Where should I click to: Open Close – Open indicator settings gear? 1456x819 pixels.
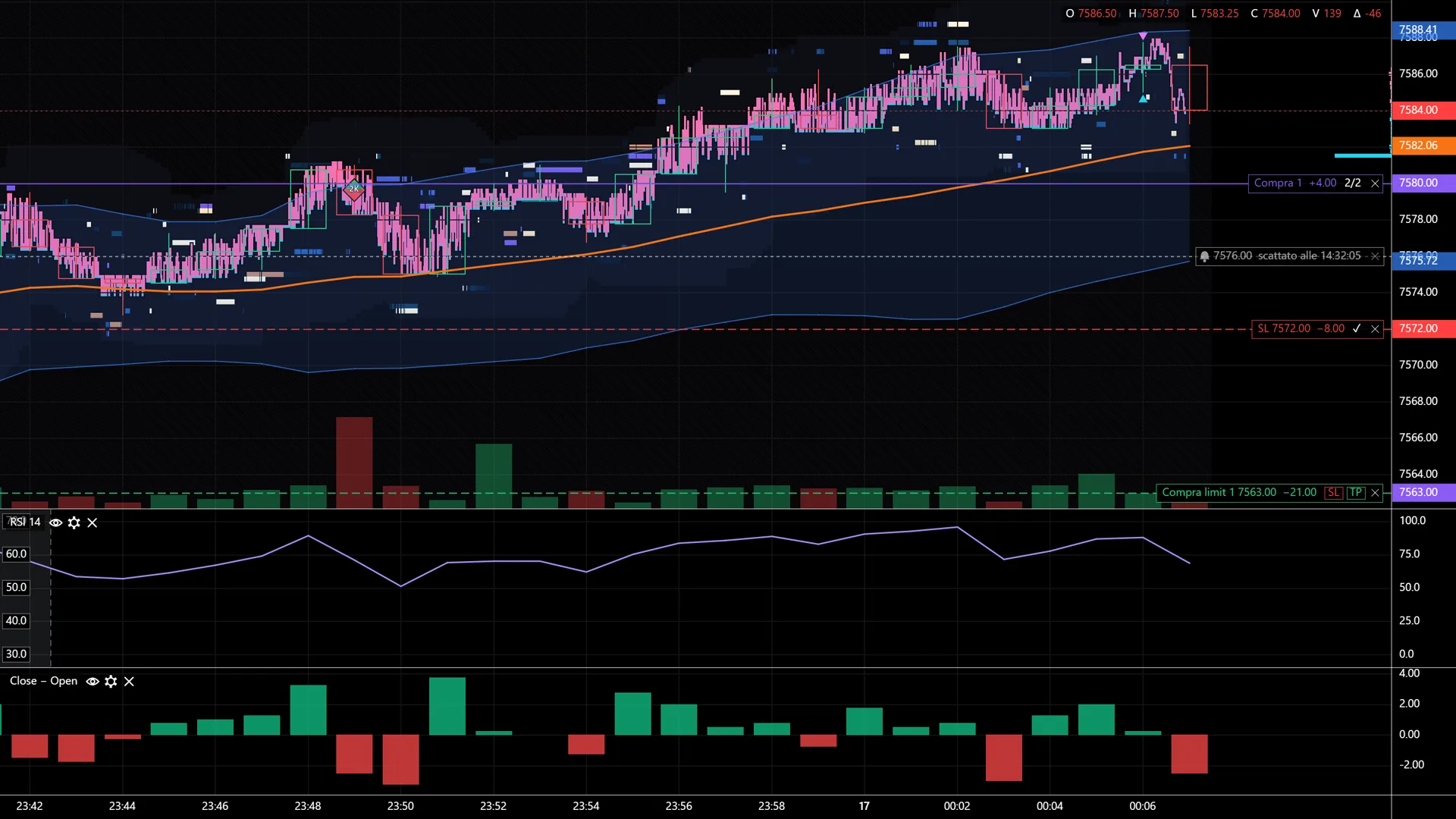(x=111, y=682)
